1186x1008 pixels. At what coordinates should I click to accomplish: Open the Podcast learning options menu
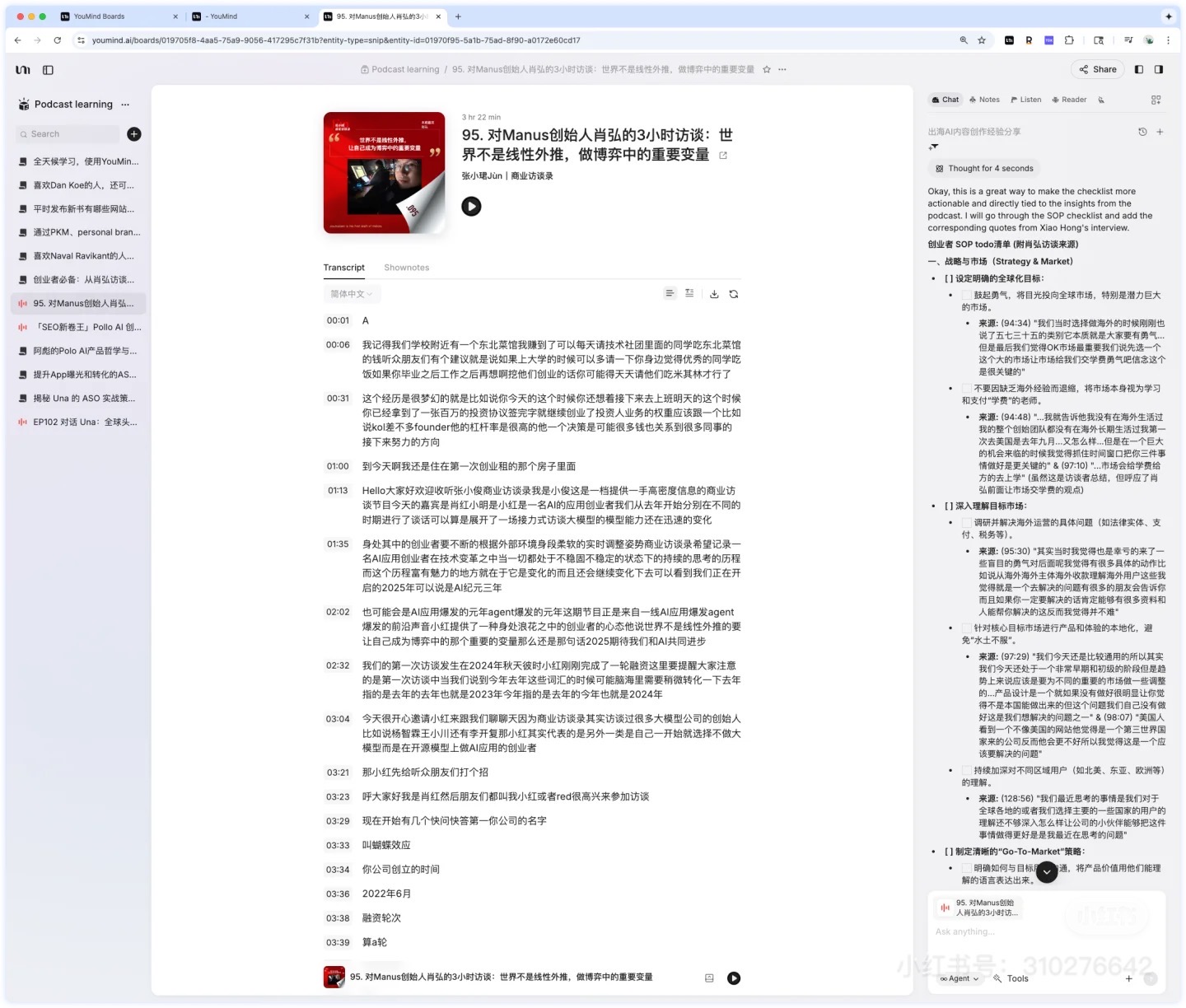point(125,105)
